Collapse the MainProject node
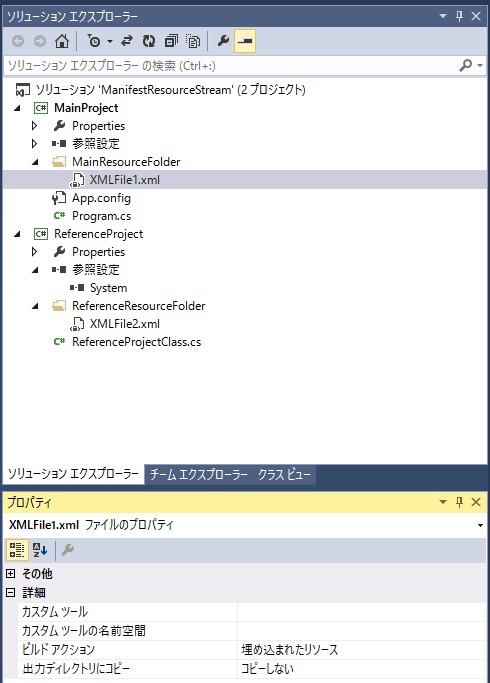 coord(17,108)
